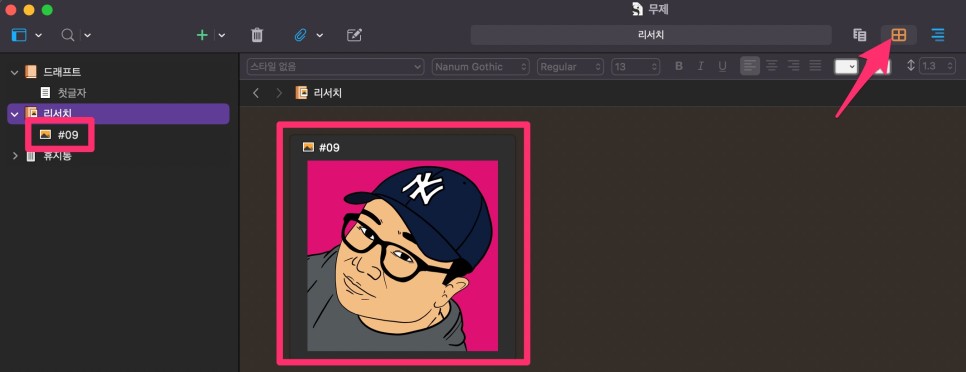The height and width of the screenshot is (372, 966).
Task: Open the Regular typeface dropdown
Action: (x=570, y=67)
